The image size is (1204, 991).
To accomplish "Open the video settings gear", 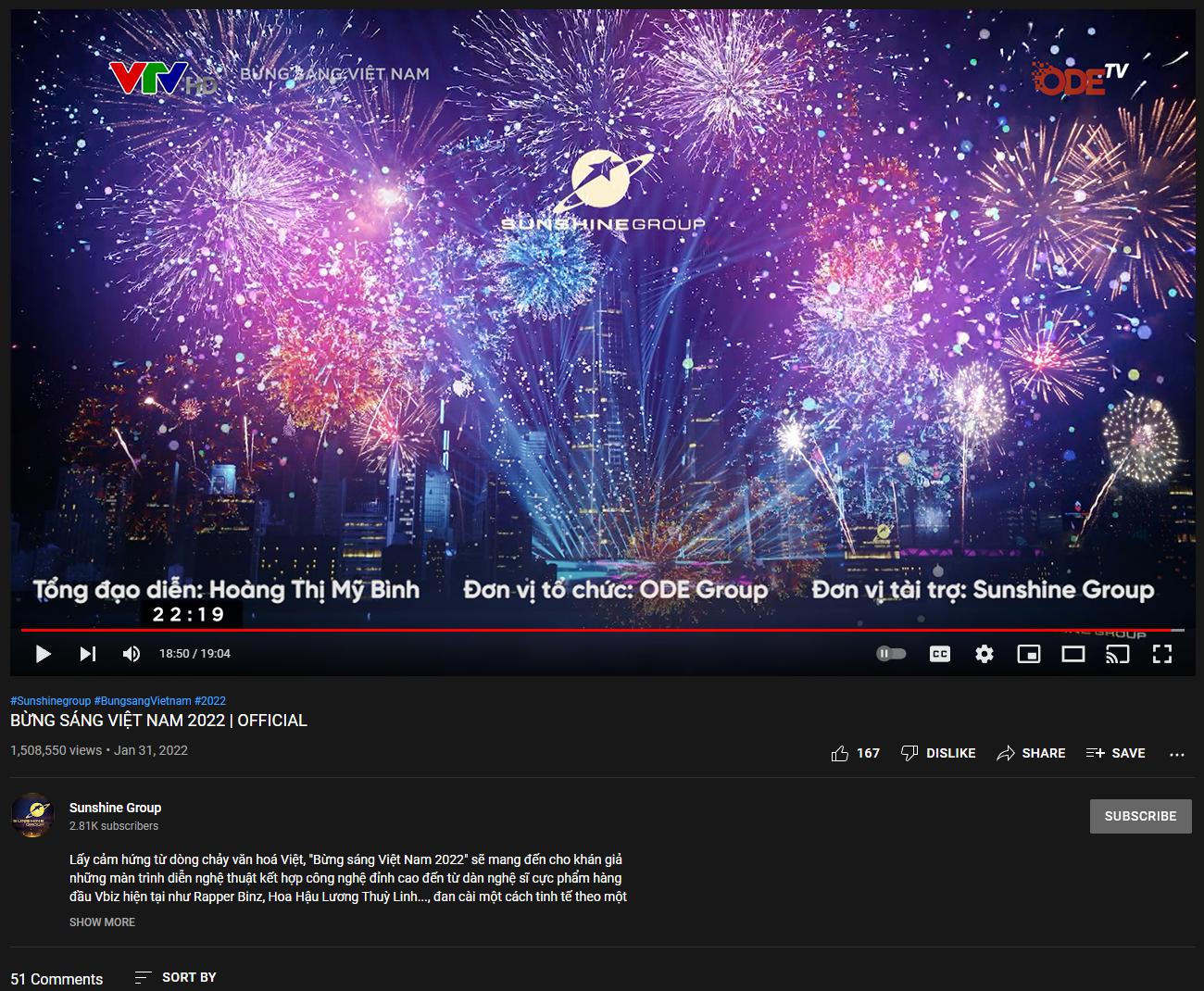I will tap(985, 654).
